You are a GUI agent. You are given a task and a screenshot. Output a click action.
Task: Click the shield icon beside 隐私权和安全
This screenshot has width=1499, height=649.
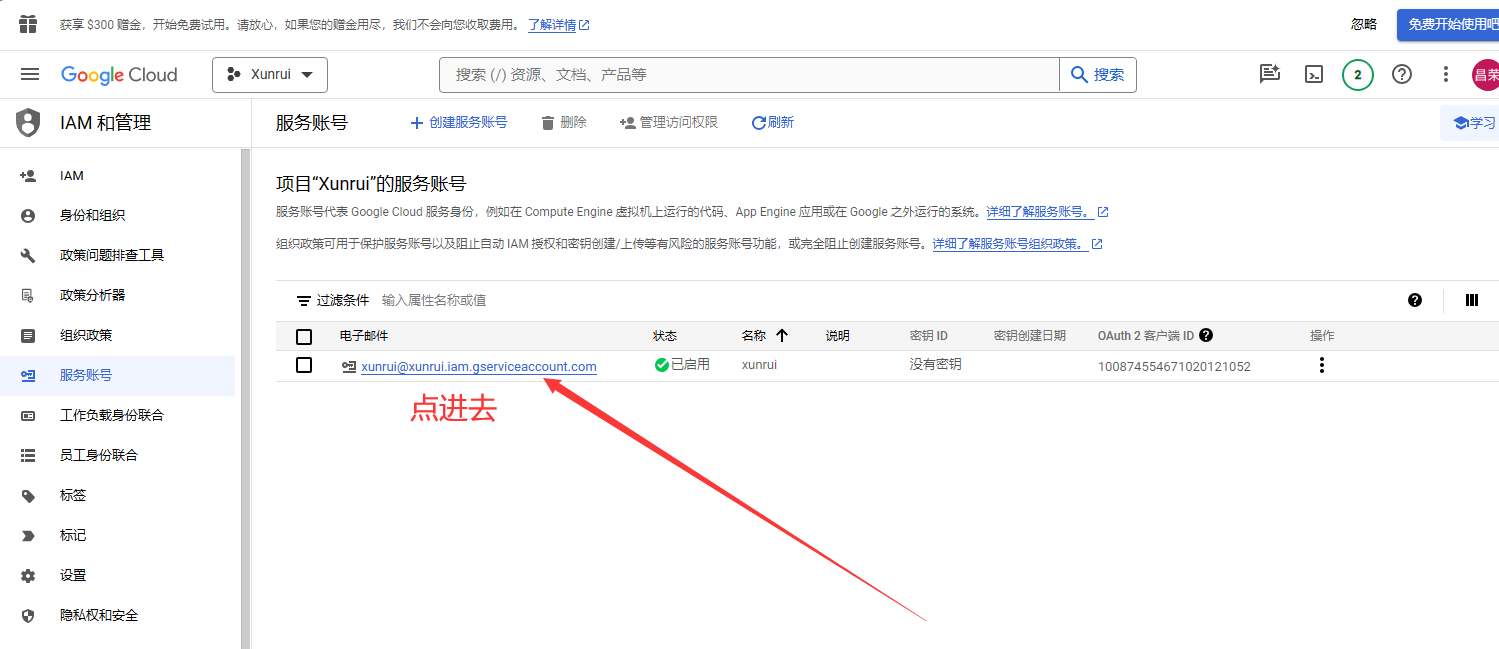(28, 615)
